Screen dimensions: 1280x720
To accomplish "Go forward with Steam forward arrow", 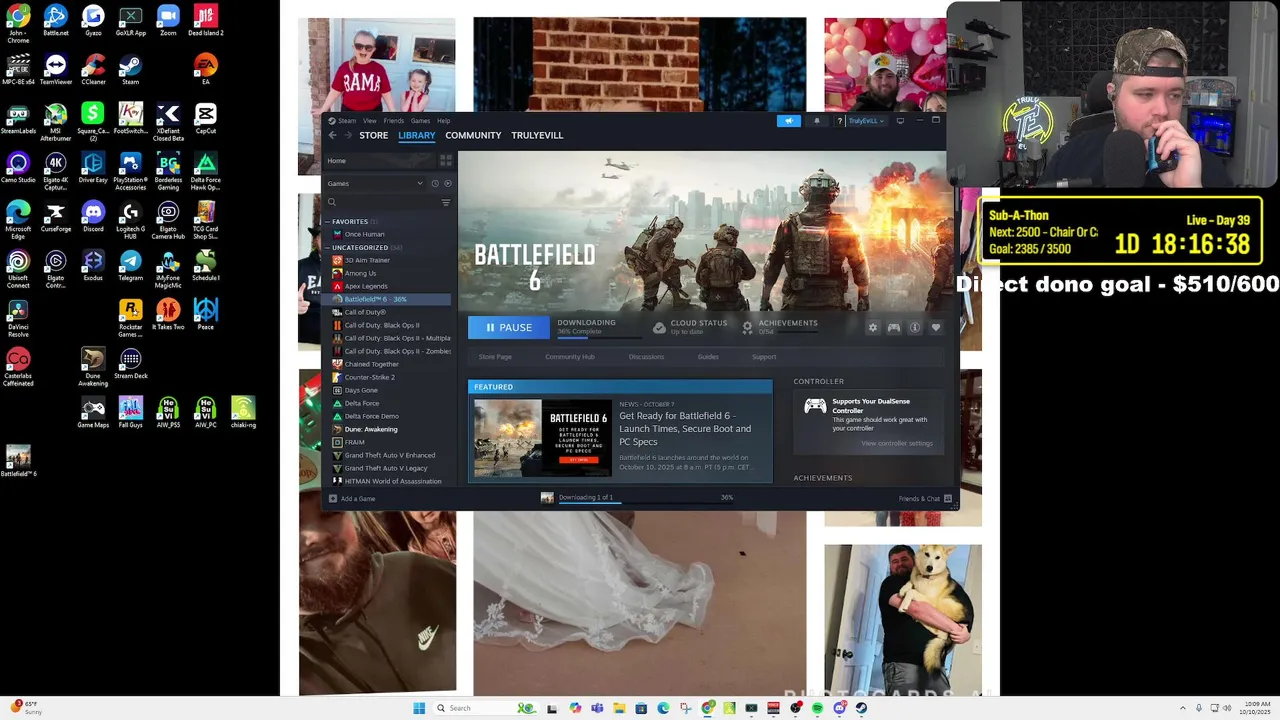I will click(x=349, y=135).
